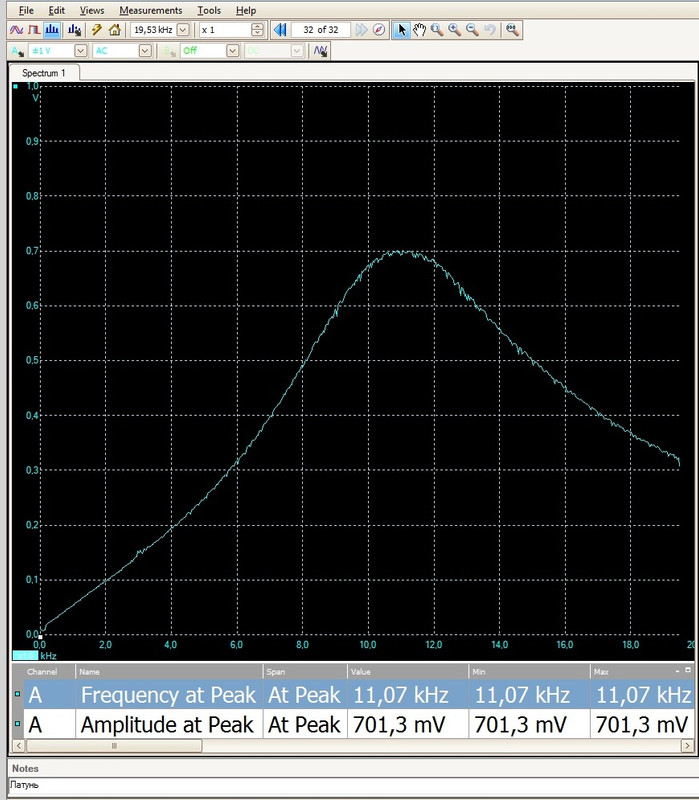Click measurements table scroll-left arrow
The image size is (699, 800).
[x=18, y=746]
